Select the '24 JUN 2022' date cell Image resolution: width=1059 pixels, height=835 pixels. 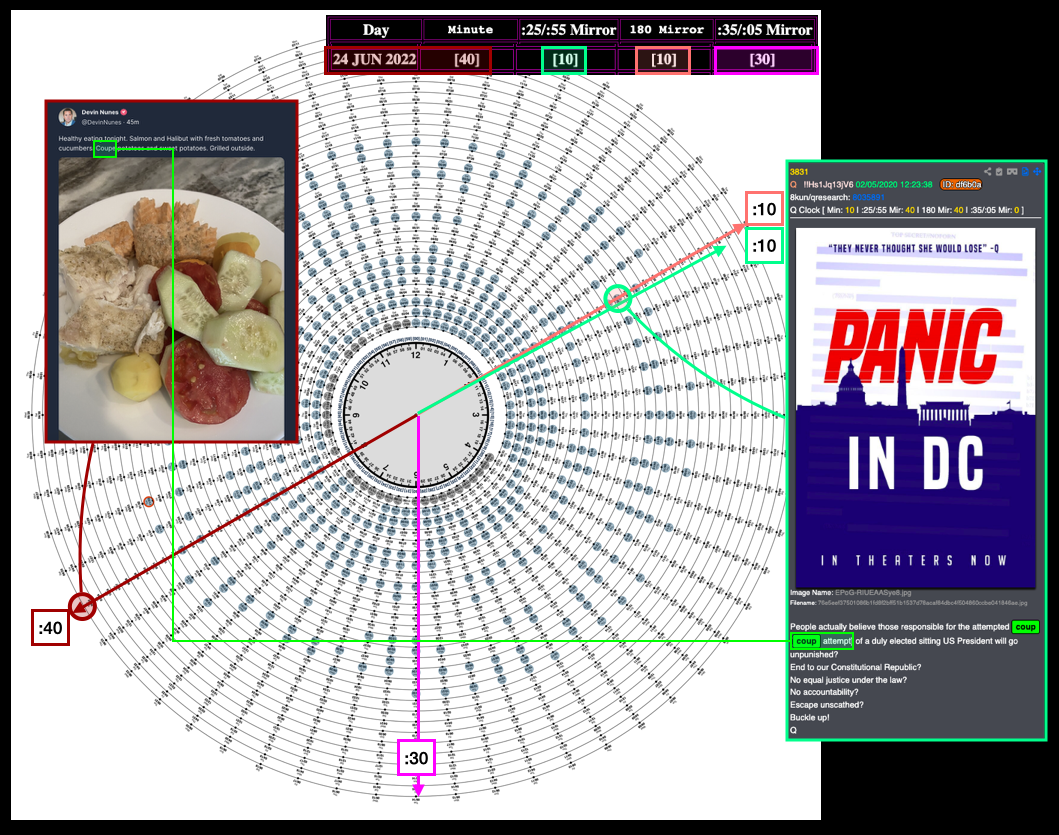point(374,59)
